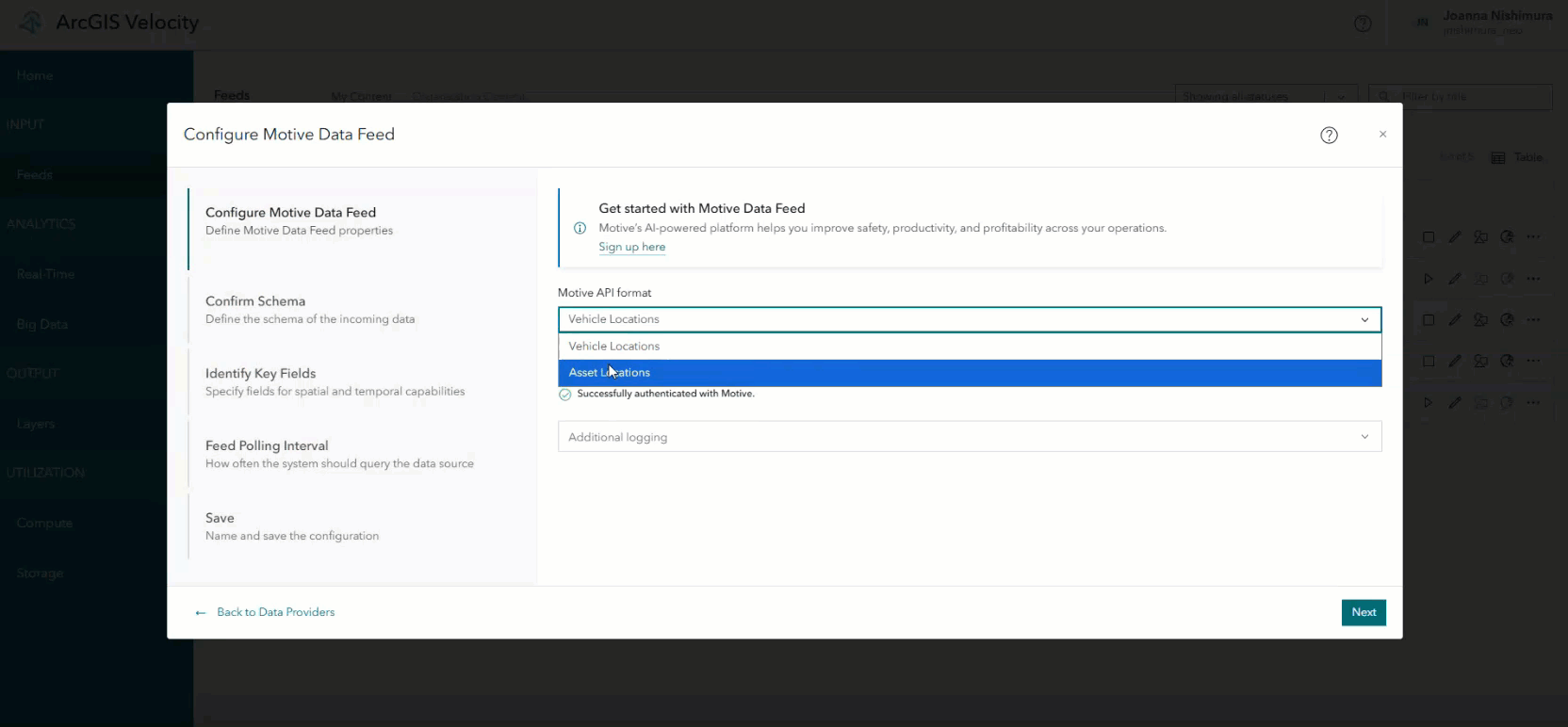Open Compute in the sidebar
The image size is (1568, 727).
pos(44,523)
